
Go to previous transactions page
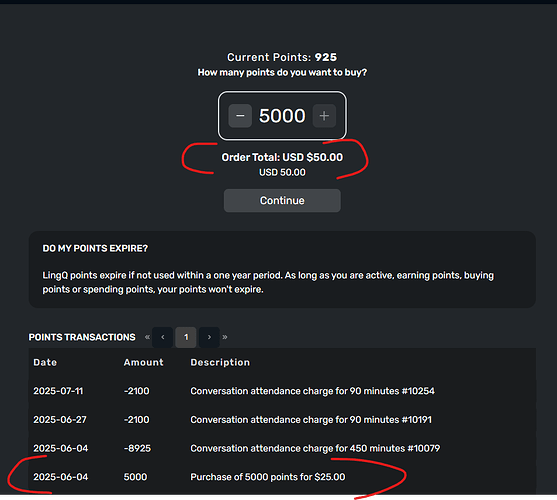(163, 337)
